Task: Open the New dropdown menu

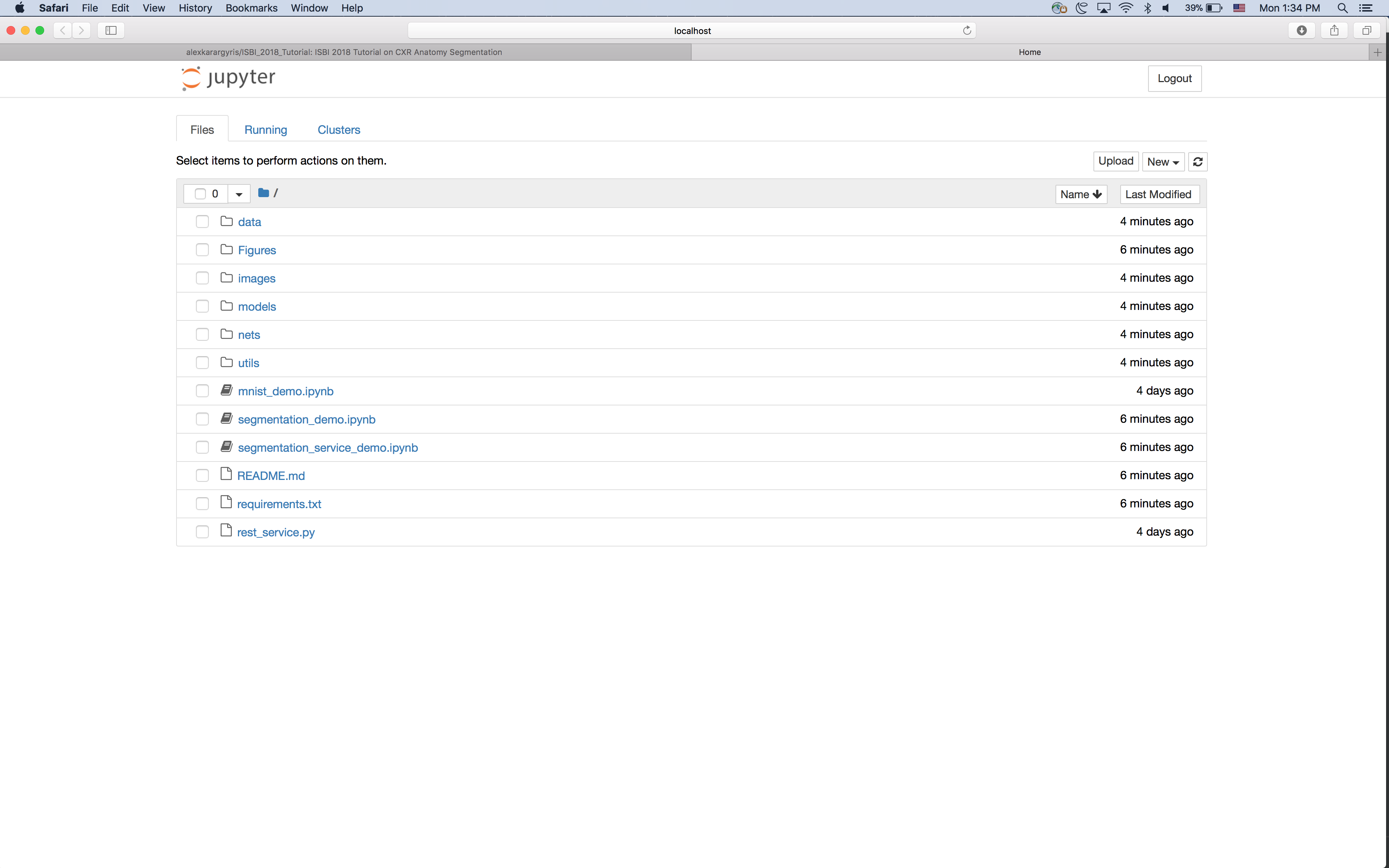Action: (1162, 162)
